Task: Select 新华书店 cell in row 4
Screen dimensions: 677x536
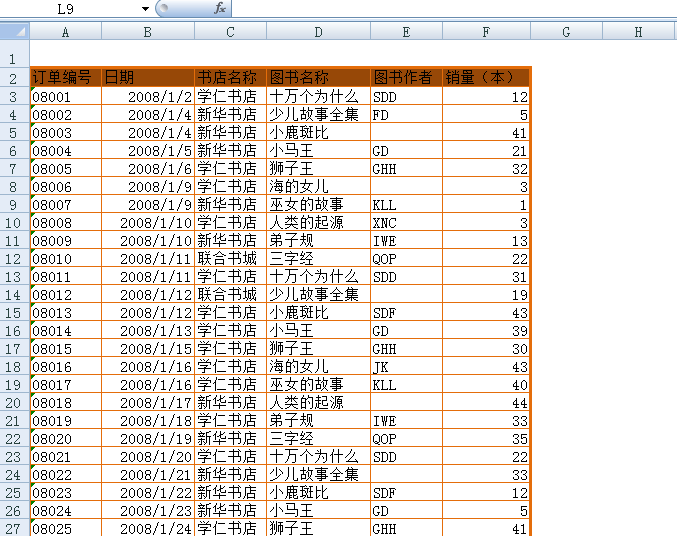Action: [231, 114]
